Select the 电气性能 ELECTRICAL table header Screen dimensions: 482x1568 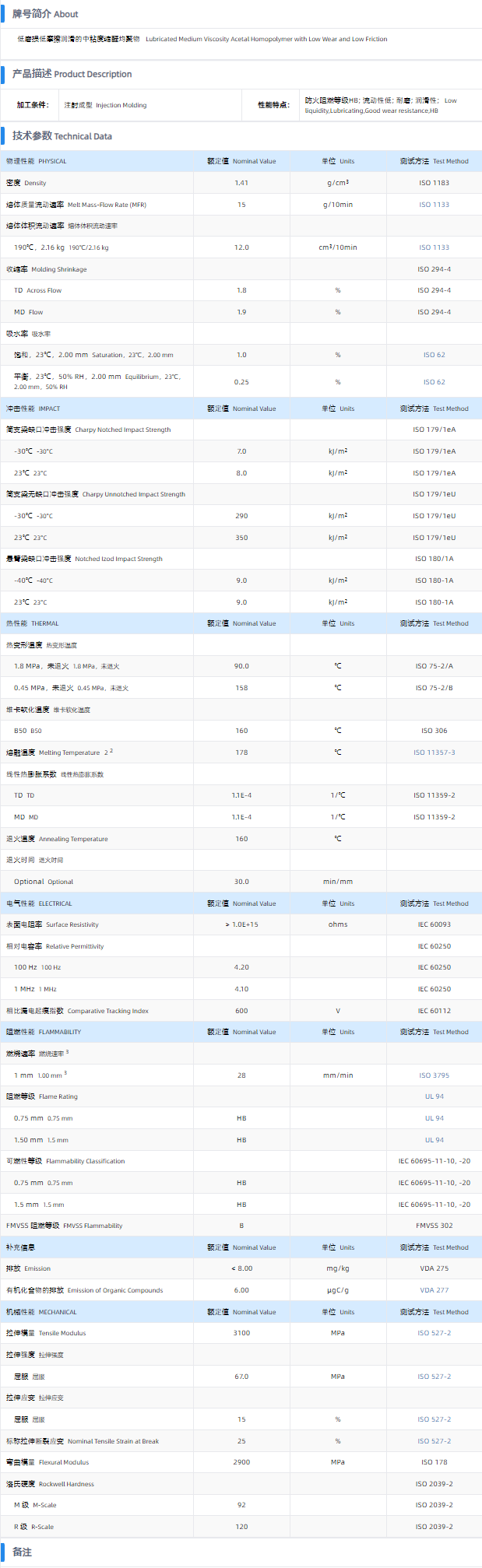coord(39,903)
